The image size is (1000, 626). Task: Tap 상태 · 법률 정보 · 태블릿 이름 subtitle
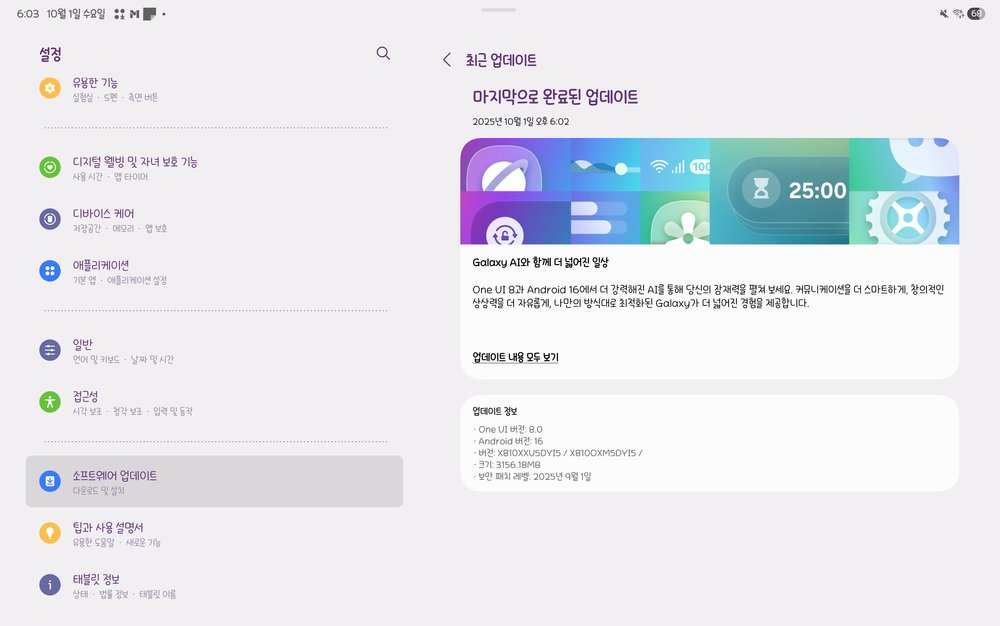pyautogui.click(x=124, y=594)
